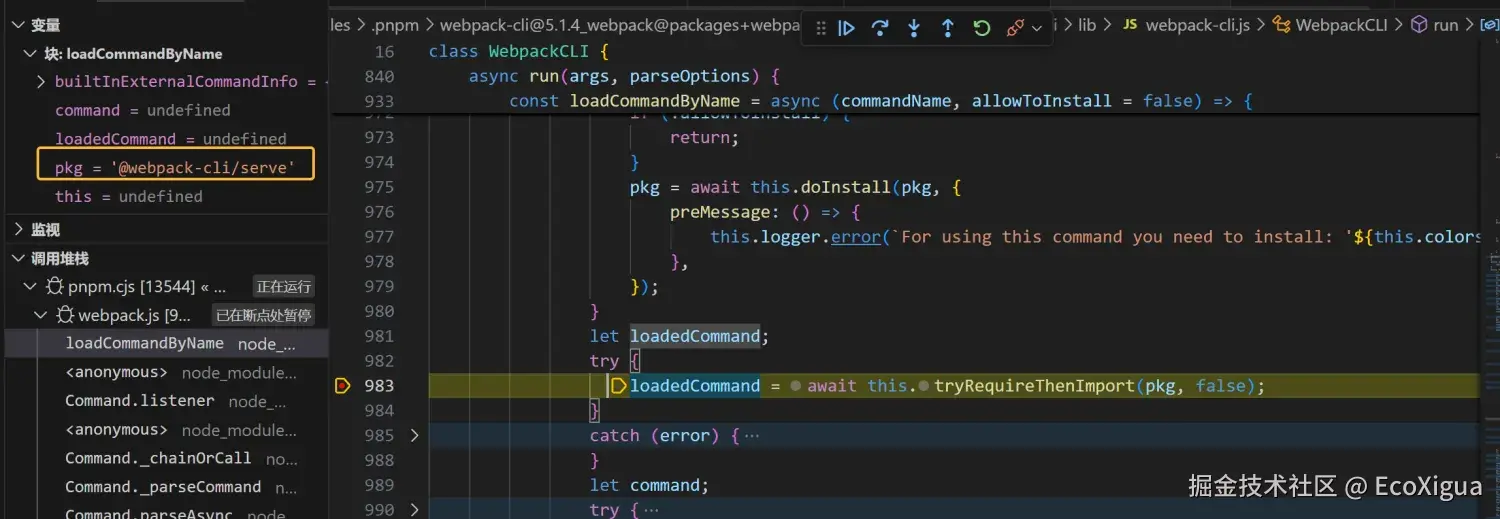This screenshot has height=519, width=1500.
Task: Click the webpack-cli@5.1.4 package breadcrumb
Action: tap(620, 25)
